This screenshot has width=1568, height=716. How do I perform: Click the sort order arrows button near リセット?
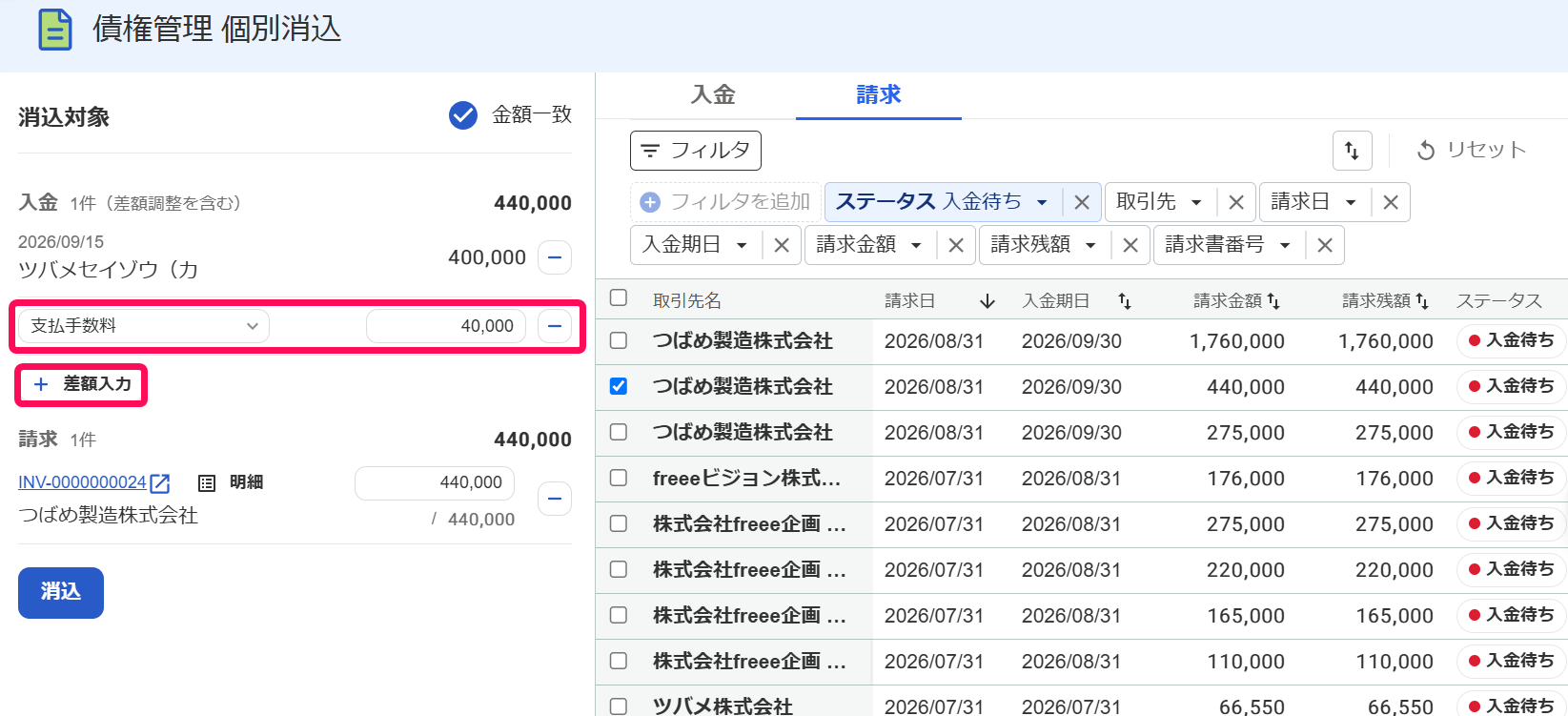point(1352,151)
